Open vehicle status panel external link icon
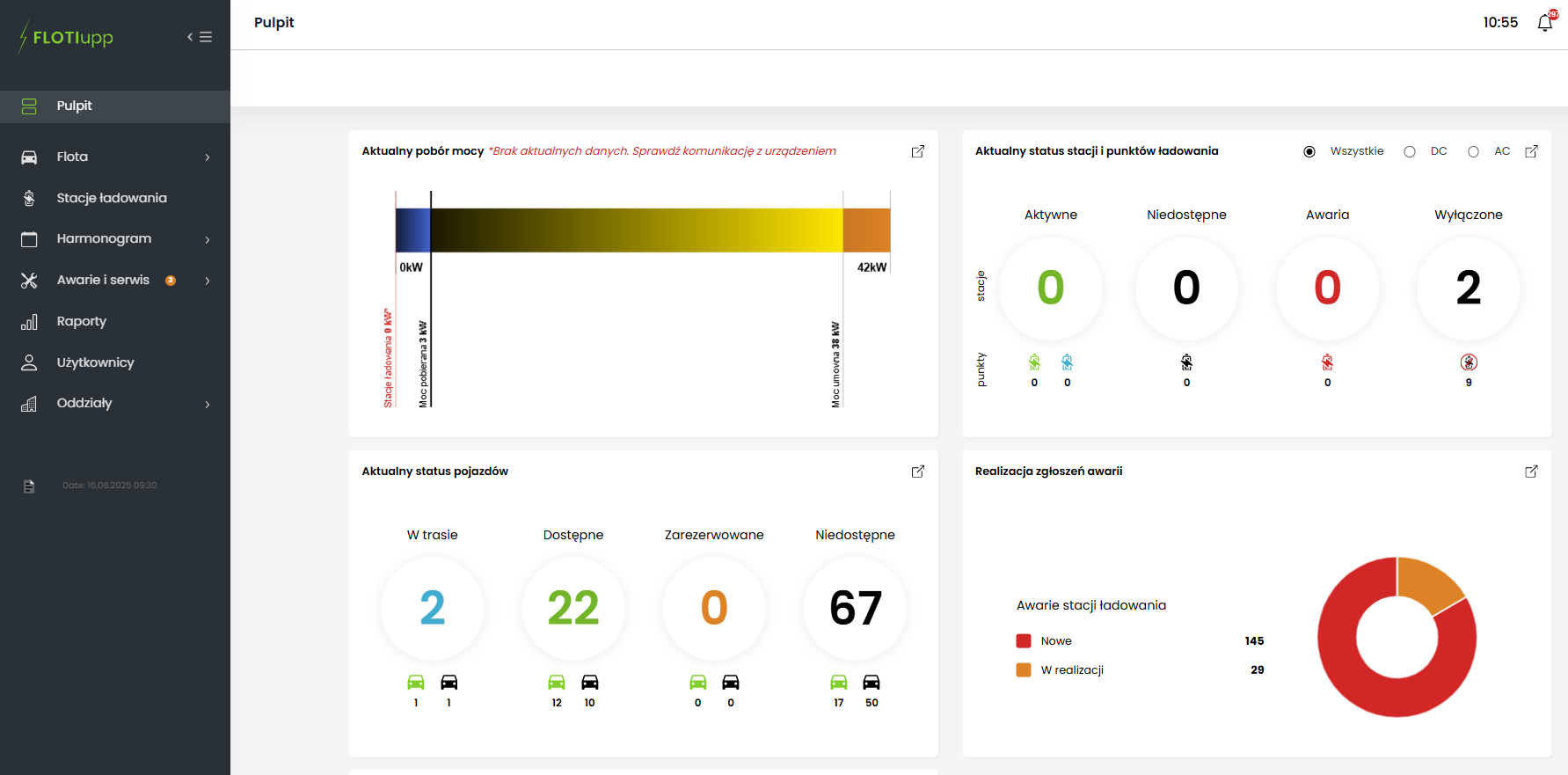The width and height of the screenshot is (1568, 775). [x=917, y=472]
